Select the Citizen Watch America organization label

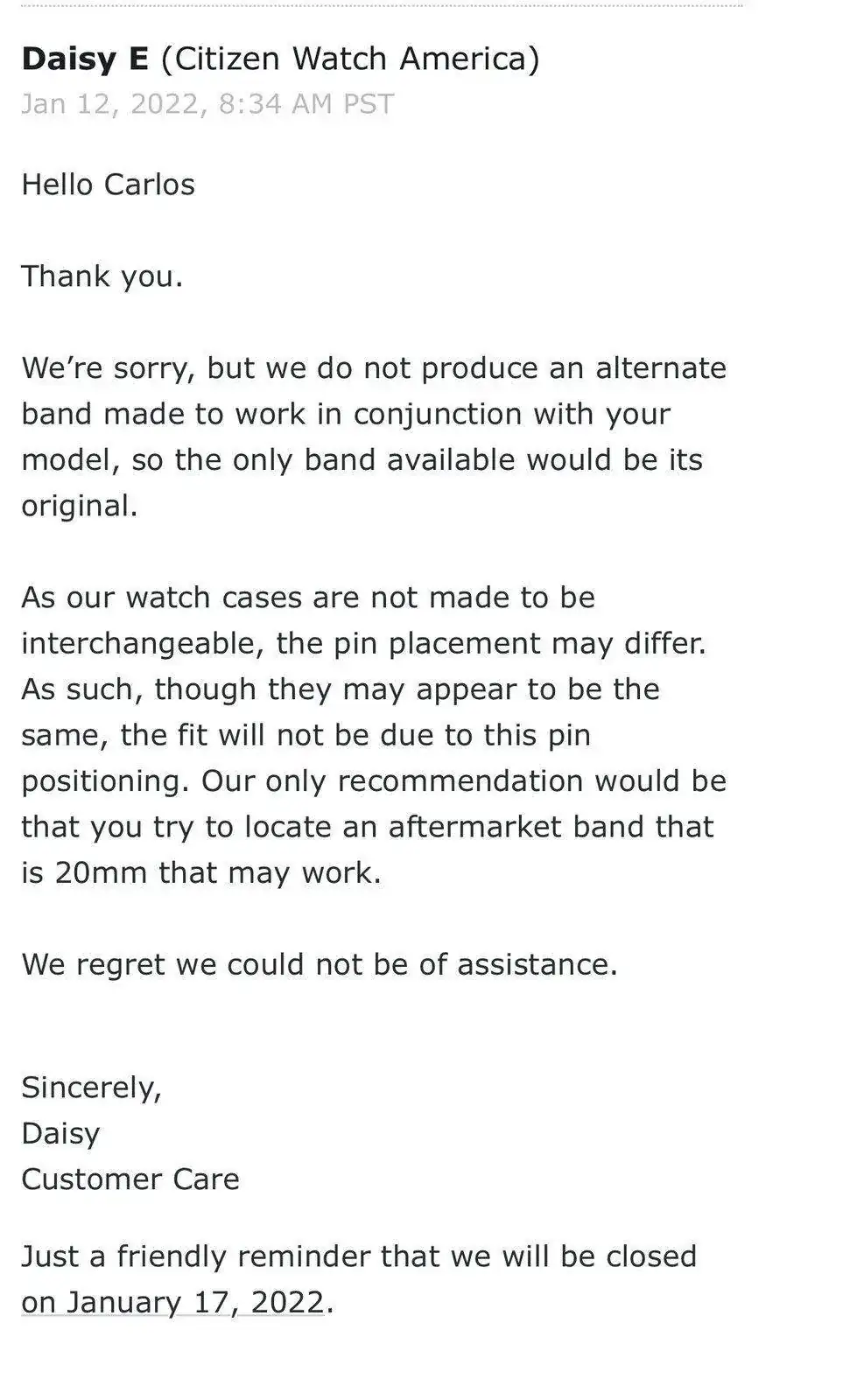point(350,59)
